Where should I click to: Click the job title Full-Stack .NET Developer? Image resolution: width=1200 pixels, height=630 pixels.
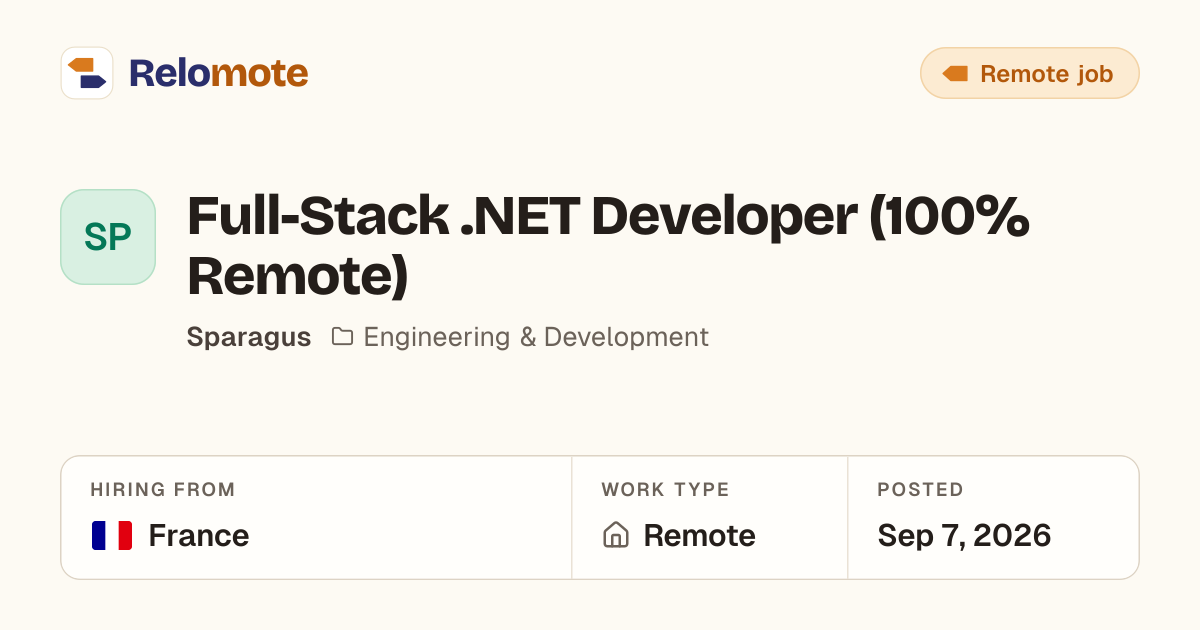point(608,246)
